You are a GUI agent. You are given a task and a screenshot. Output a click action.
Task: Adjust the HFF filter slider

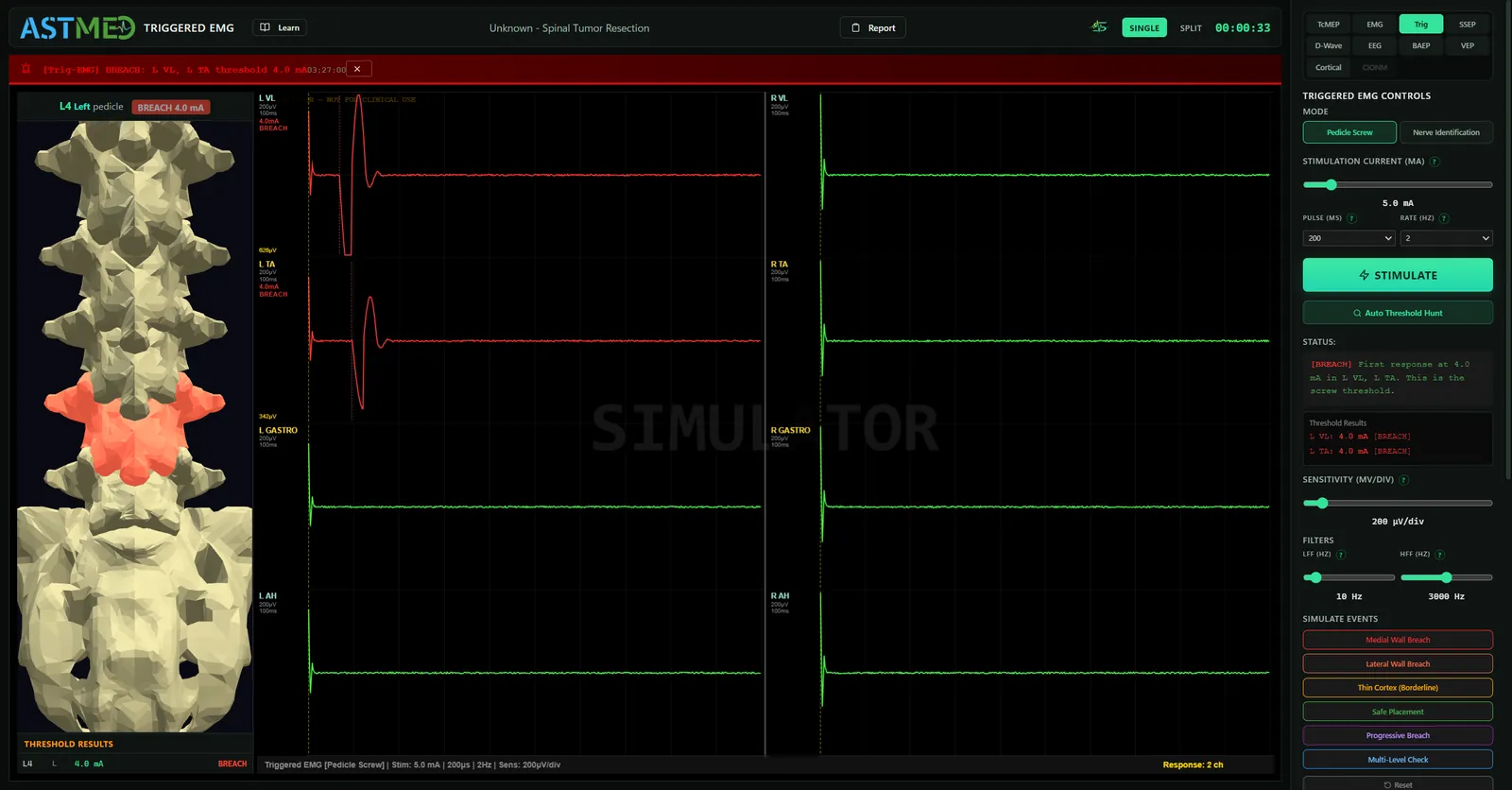[x=1446, y=577]
